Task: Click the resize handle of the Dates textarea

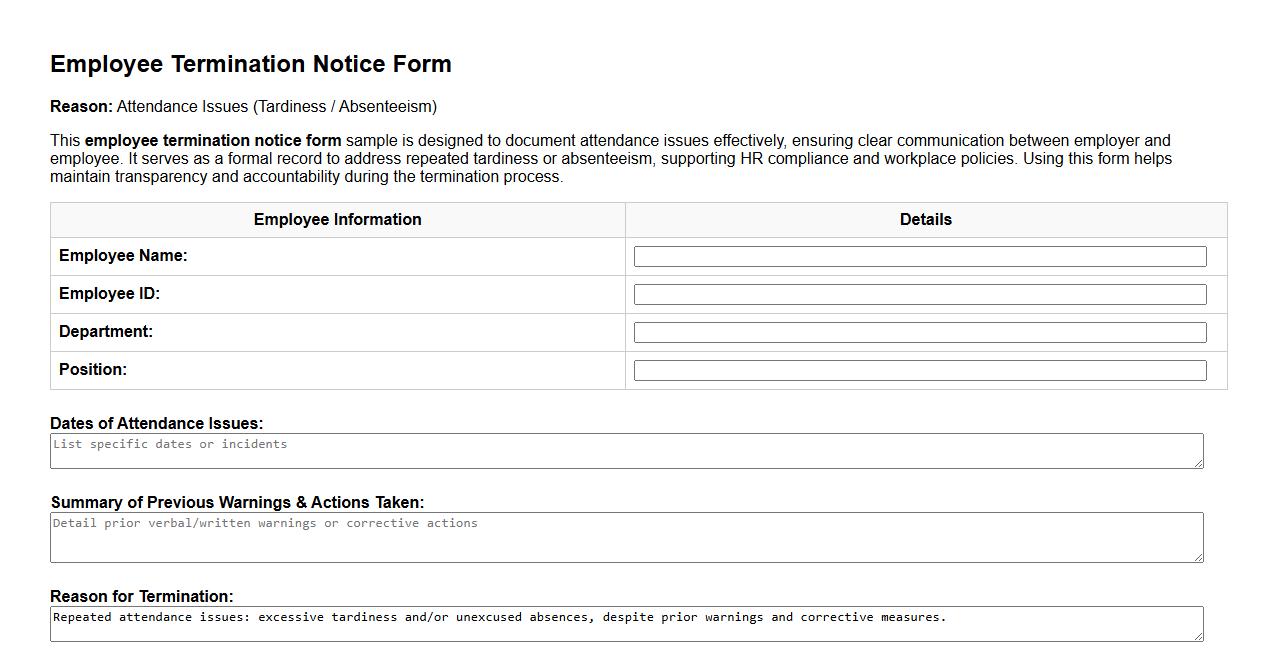Action: coord(1199,465)
